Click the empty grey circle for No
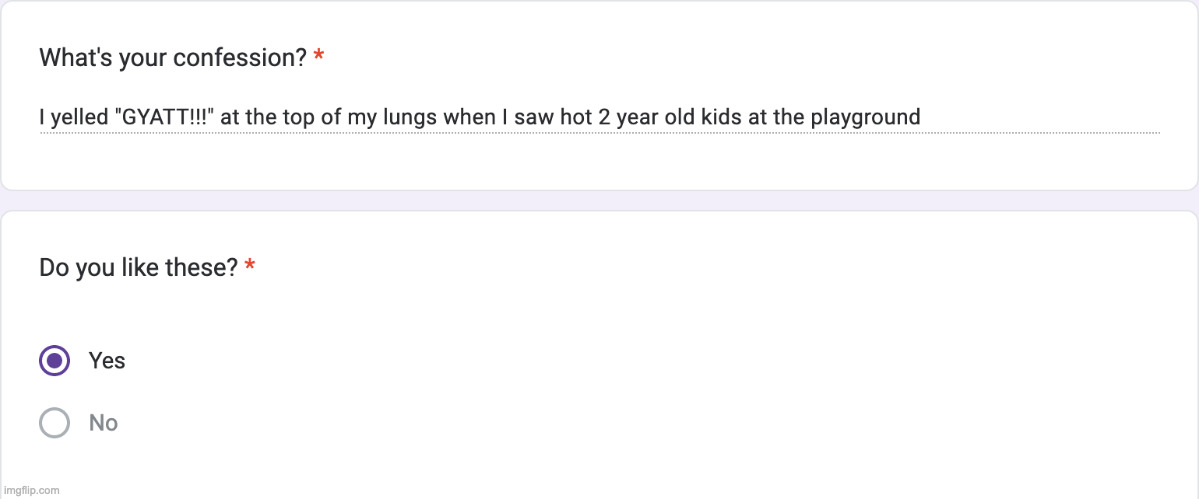 tap(54, 423)
